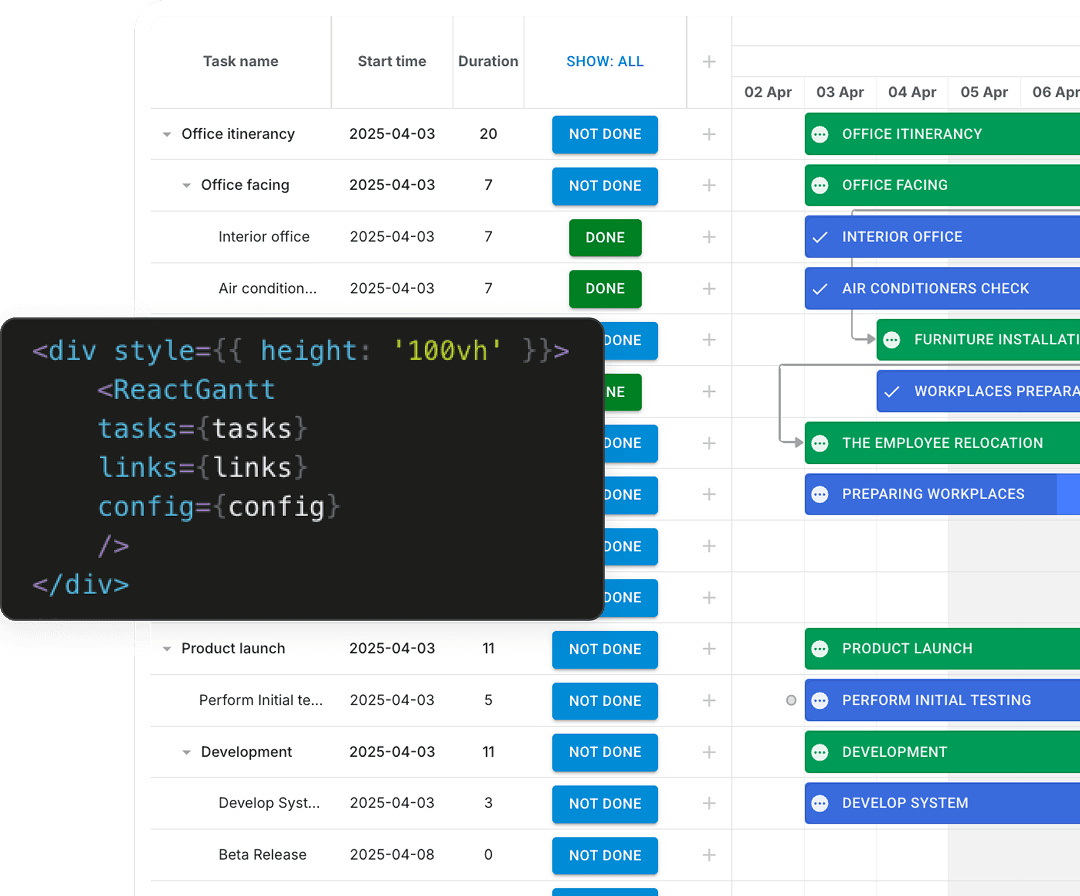Click the plus icon in Development row
The image size is (1080, 896).
tap(709, 752)
